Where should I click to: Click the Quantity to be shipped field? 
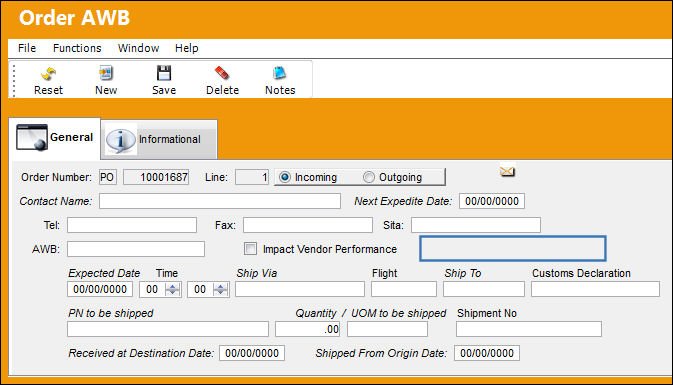(308, 329)
